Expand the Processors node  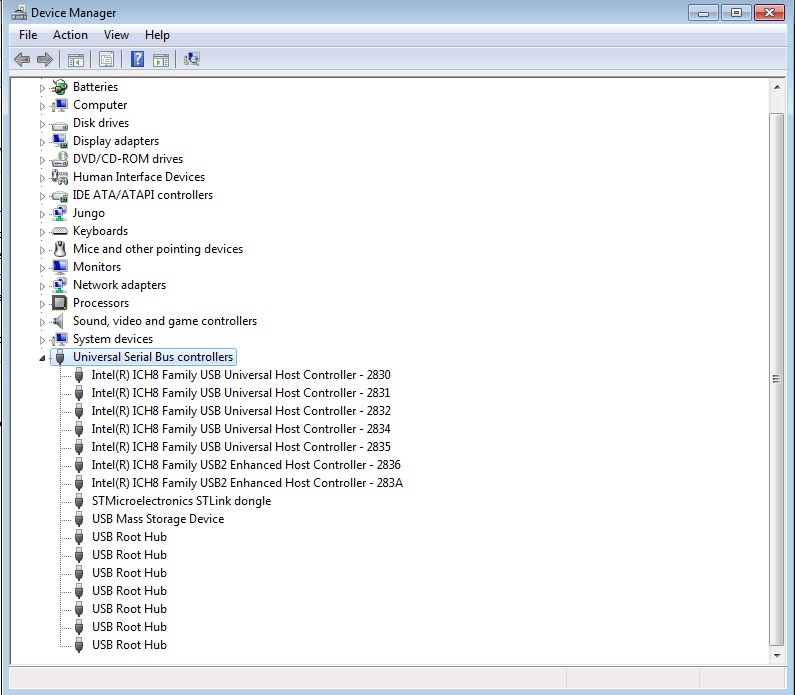(42, 304)
